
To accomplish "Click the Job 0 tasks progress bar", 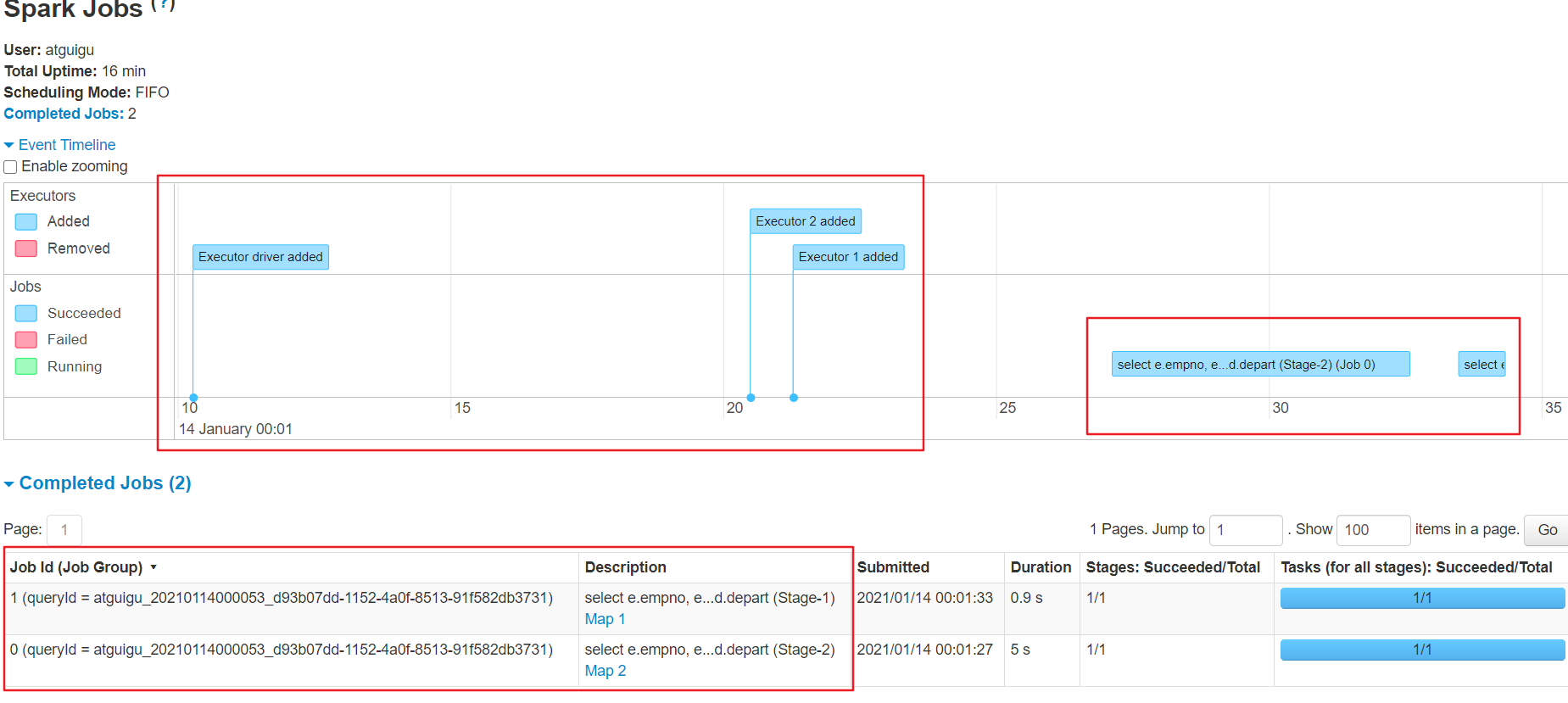I will (1422, 650).
